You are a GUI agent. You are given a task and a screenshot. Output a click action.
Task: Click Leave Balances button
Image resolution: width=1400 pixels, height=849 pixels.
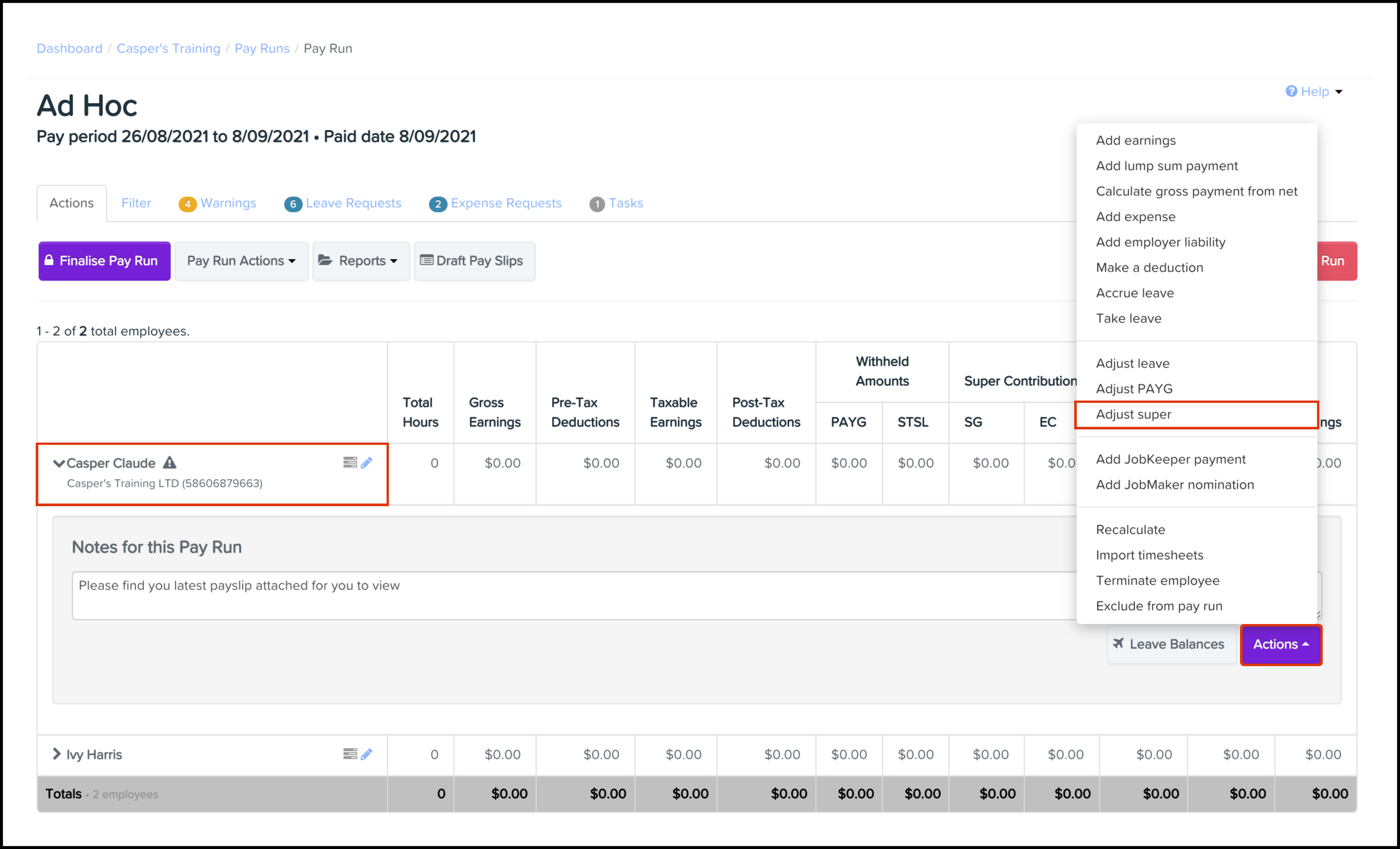point(1171,645)
